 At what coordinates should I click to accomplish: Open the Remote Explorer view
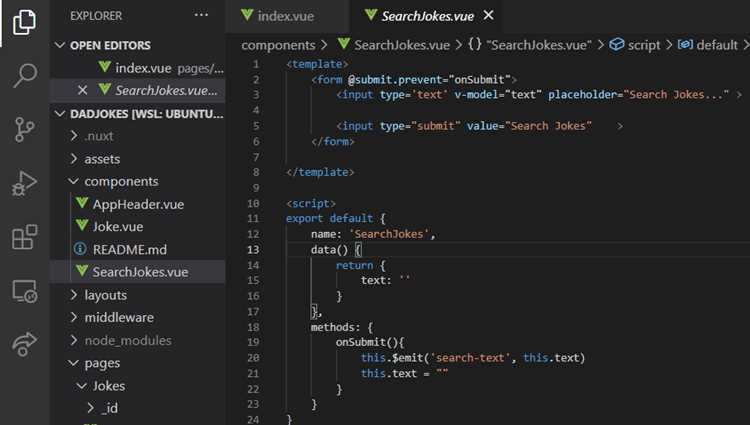click(24, 291)
